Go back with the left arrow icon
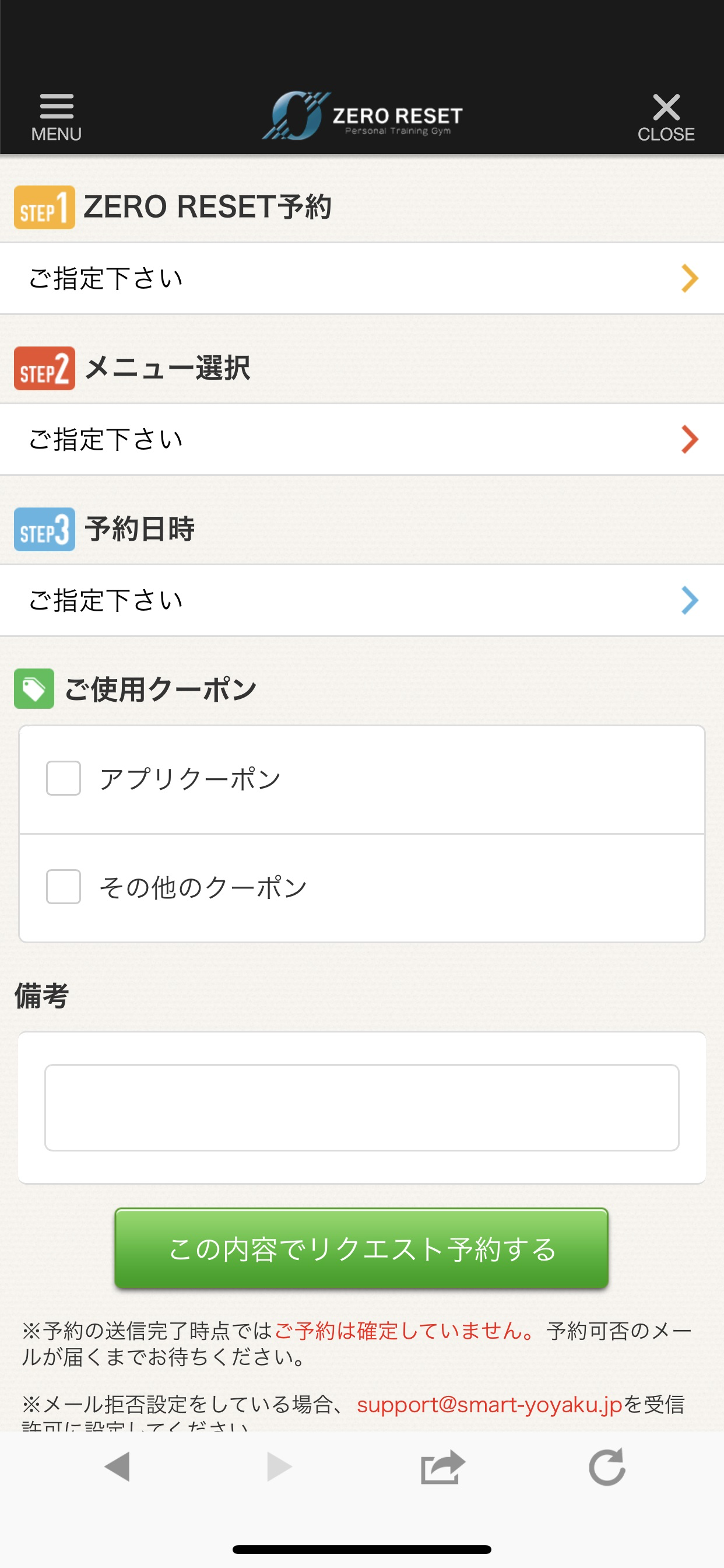The image size is (724, 1568). point(117,1466)
